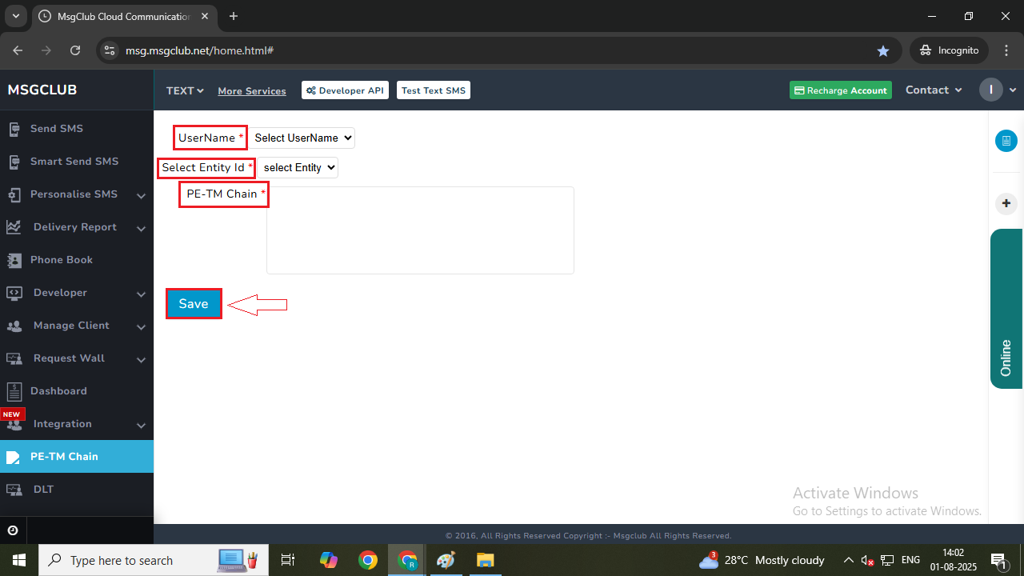
Task: Click the Phone Book sidebar icon
Action: (x=14, y=260)
